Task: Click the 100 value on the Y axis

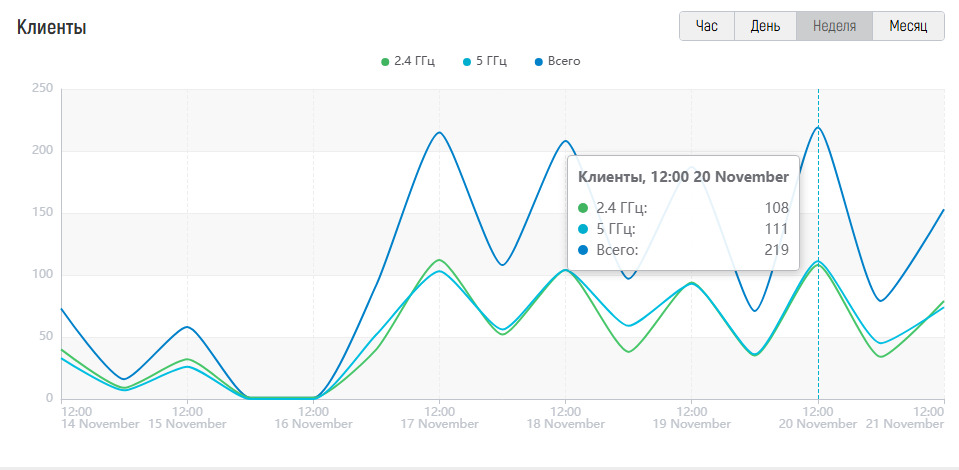Action: [x=42, y=275]
